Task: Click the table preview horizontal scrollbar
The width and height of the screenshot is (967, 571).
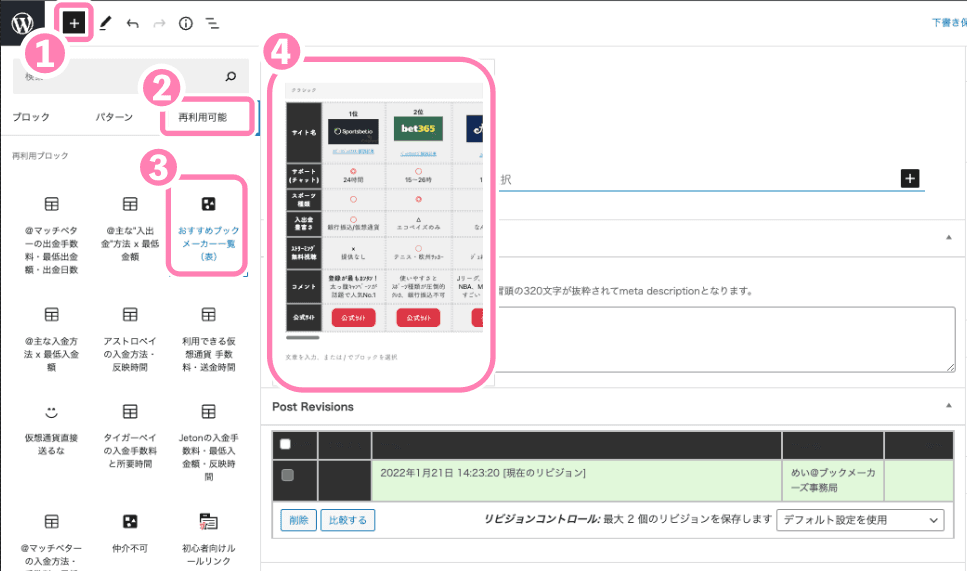Action: pyautogui.click(x=303, y=337)
